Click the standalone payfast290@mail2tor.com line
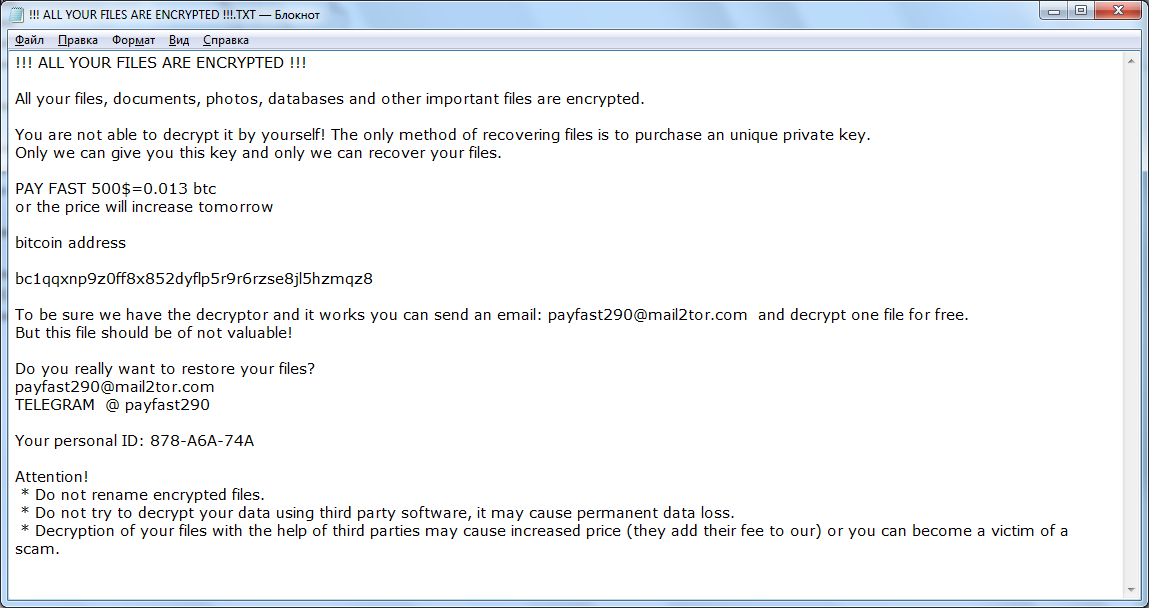Screen dimensions: 1149x608 [114, 387]
